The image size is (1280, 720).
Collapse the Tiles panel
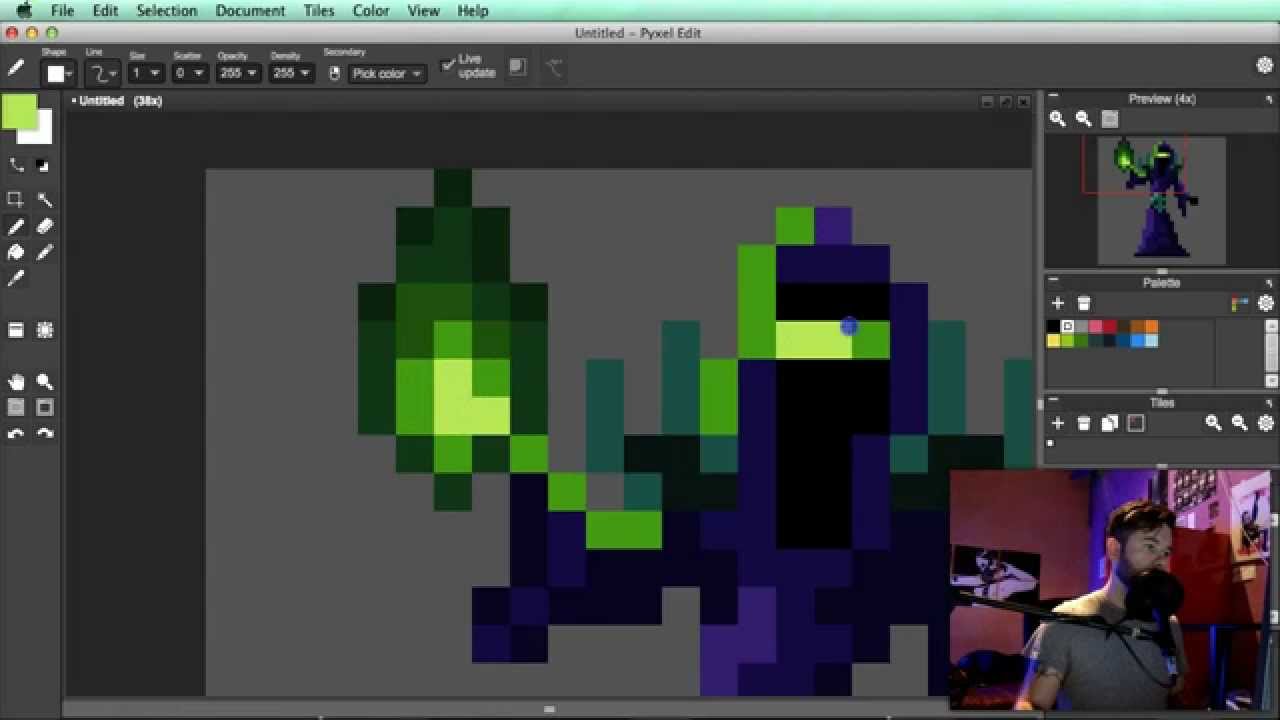pyautogui.click(x=1053, y=401)
